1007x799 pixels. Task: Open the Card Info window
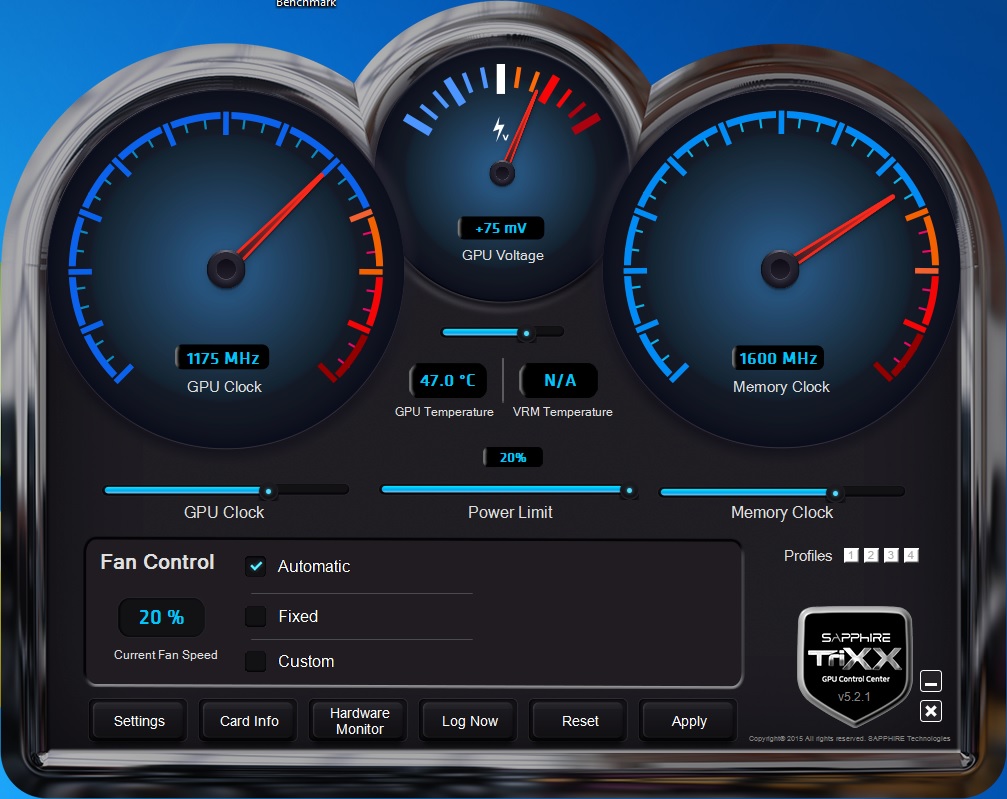pyautogui.click(x=249, y=721)
